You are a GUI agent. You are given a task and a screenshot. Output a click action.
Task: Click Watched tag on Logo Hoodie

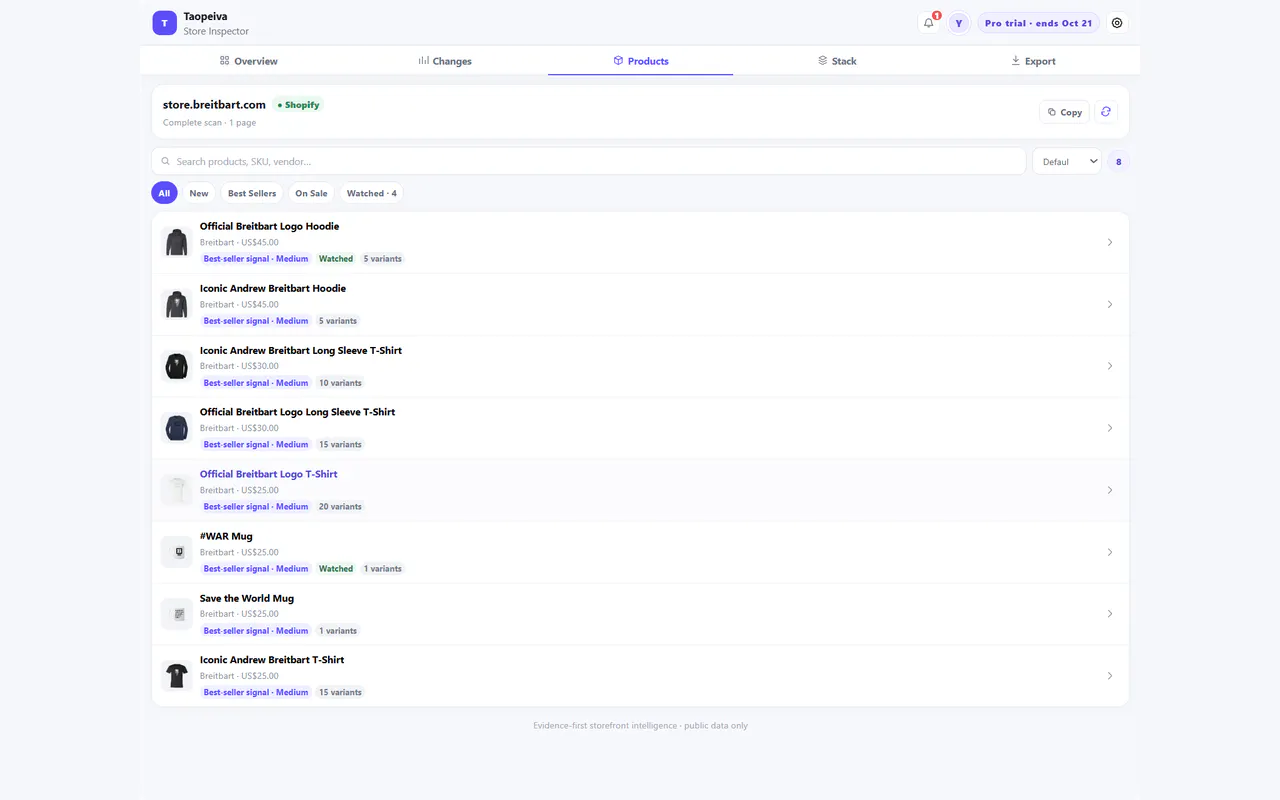(336, 259)
